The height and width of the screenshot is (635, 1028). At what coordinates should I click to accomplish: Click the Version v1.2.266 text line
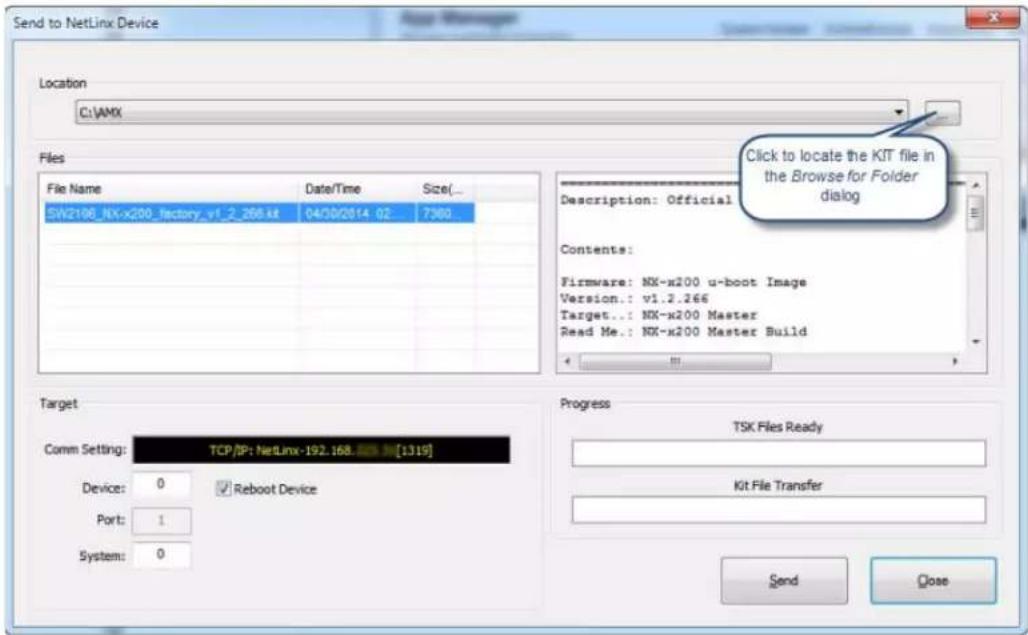click(634, 299)
